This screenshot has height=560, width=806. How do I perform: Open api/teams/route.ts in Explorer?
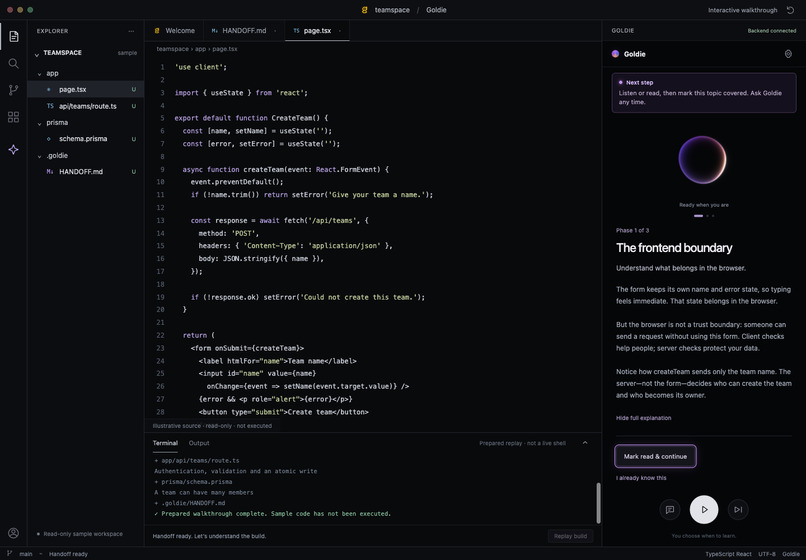(86, 106)
